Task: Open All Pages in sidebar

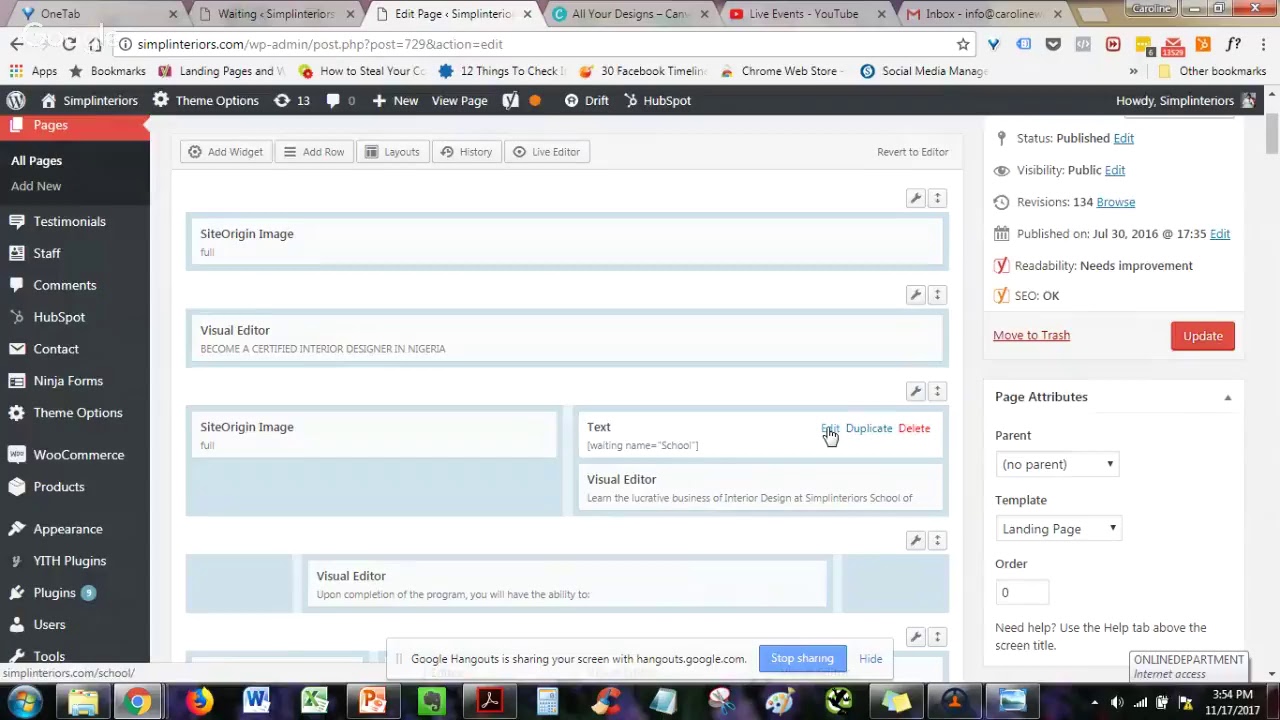Action: 36,160
